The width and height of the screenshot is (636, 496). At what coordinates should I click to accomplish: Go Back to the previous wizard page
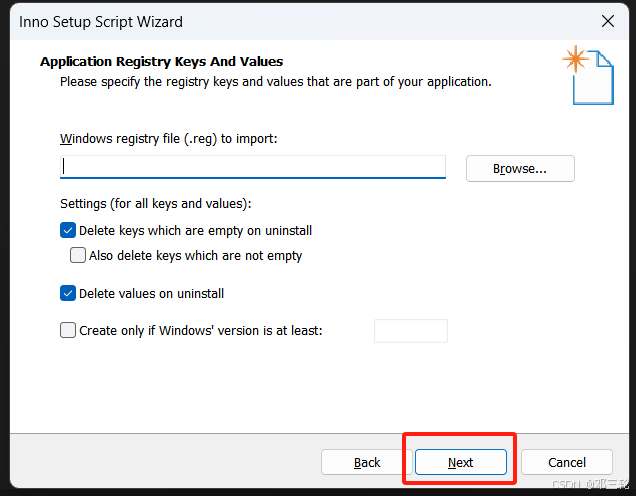tap(367, 462)
